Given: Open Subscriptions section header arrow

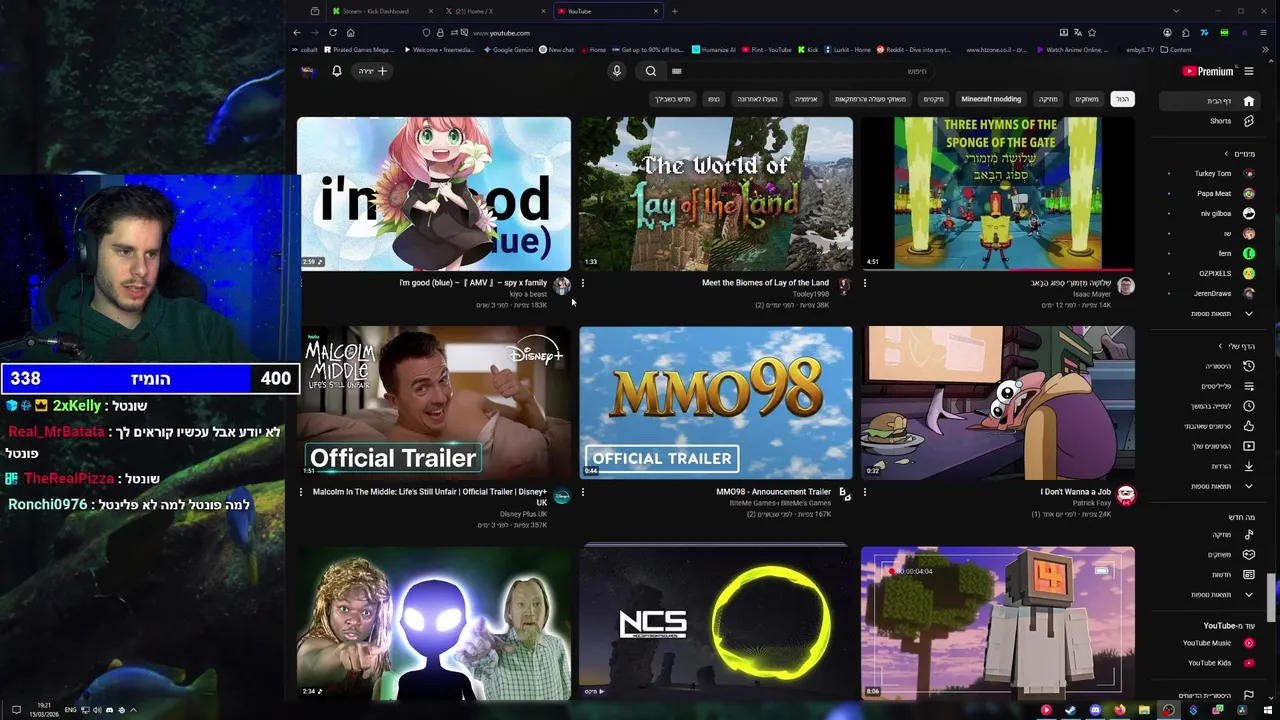Looking at the screenshot, I should pyautogui.click(x=1227, y=154).
